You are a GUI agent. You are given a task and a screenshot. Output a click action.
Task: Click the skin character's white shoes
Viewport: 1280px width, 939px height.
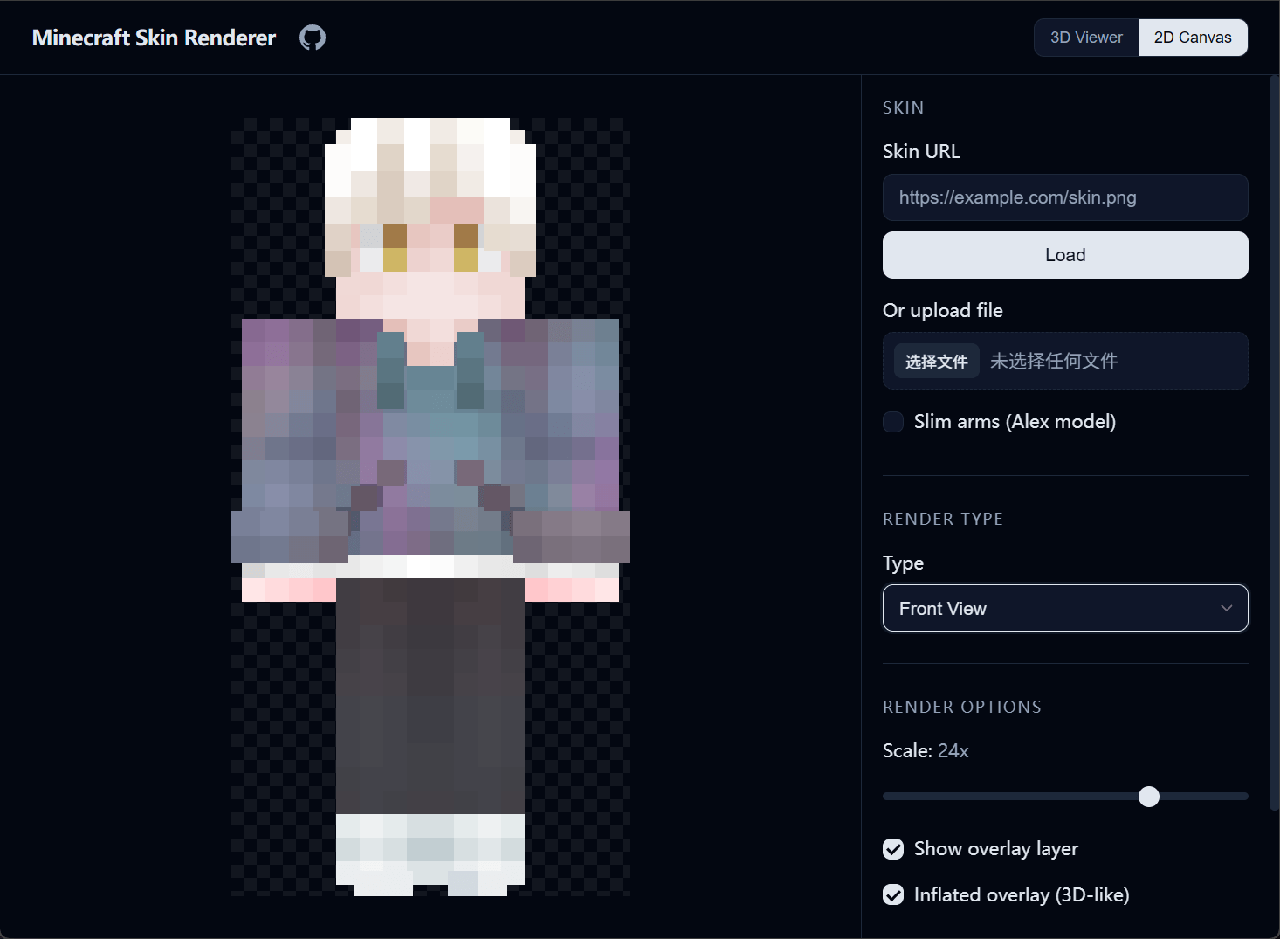pos(430,850)
